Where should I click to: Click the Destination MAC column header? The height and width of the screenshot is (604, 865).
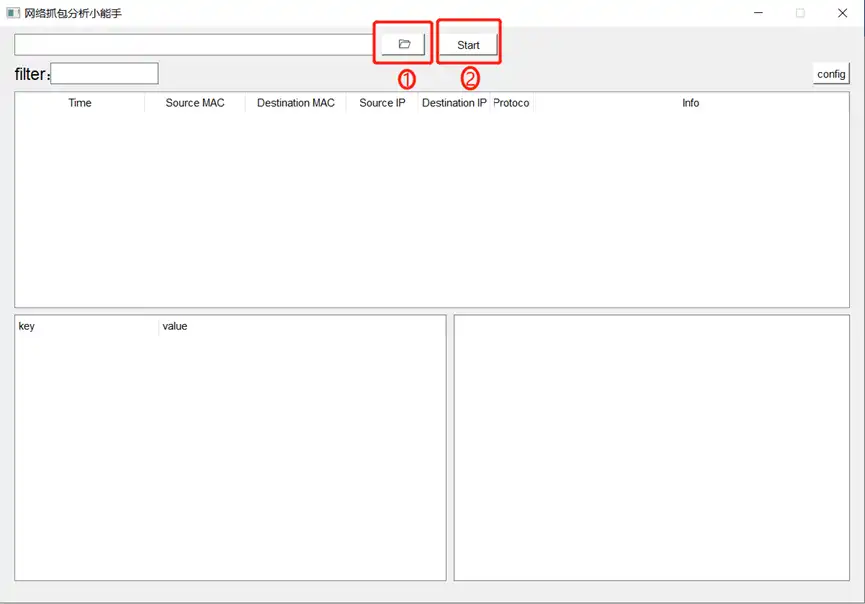(296, 103)
